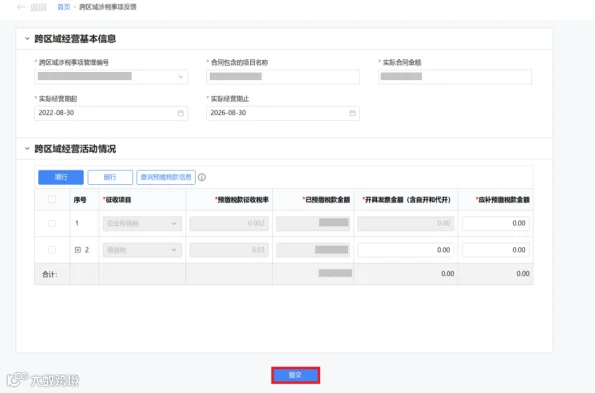595x393 pixels.
Task: Click the 合同包含的项目名称 input field
Action: [283, 77]
